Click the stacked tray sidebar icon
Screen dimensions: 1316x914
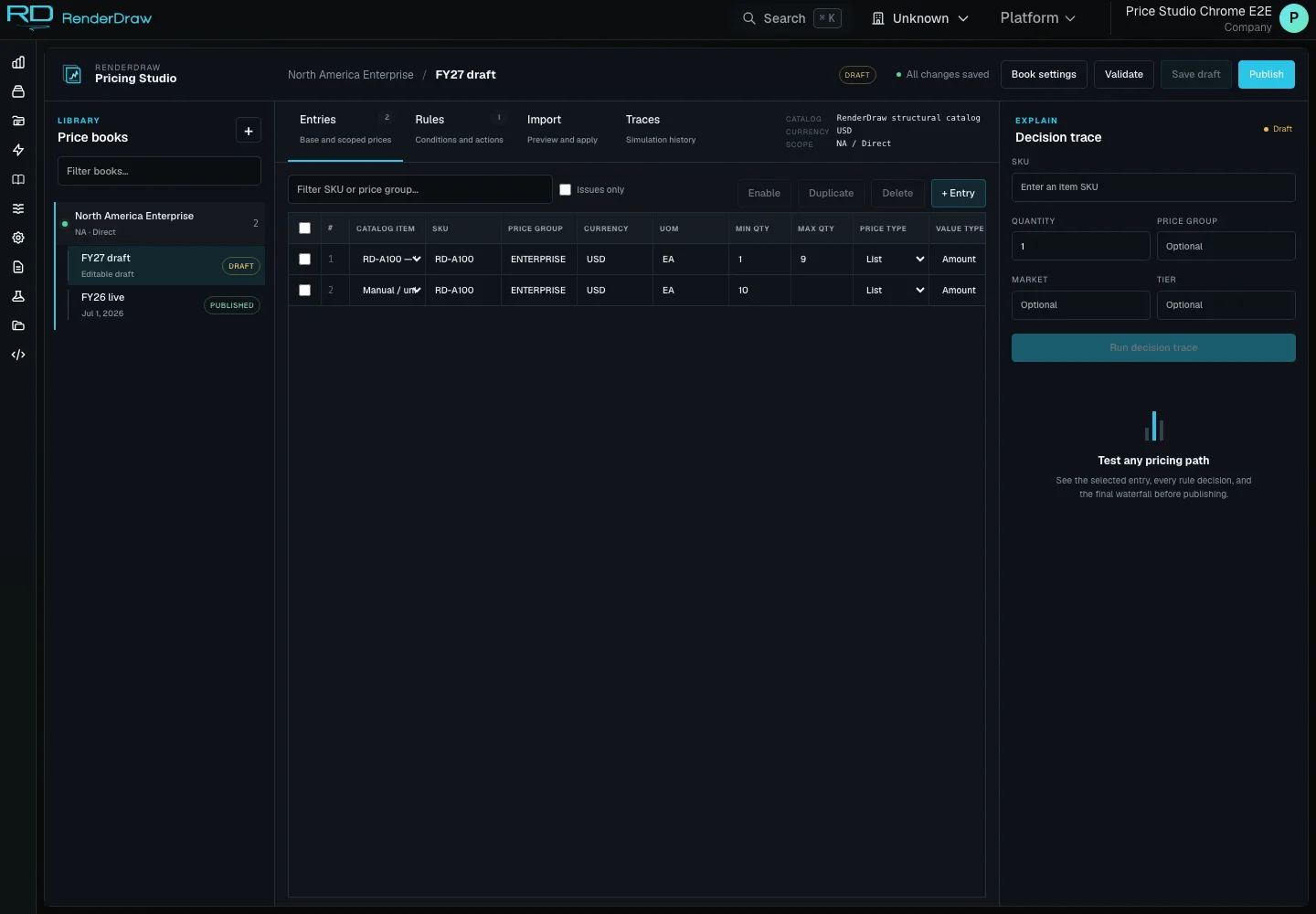tap(18, 91)
